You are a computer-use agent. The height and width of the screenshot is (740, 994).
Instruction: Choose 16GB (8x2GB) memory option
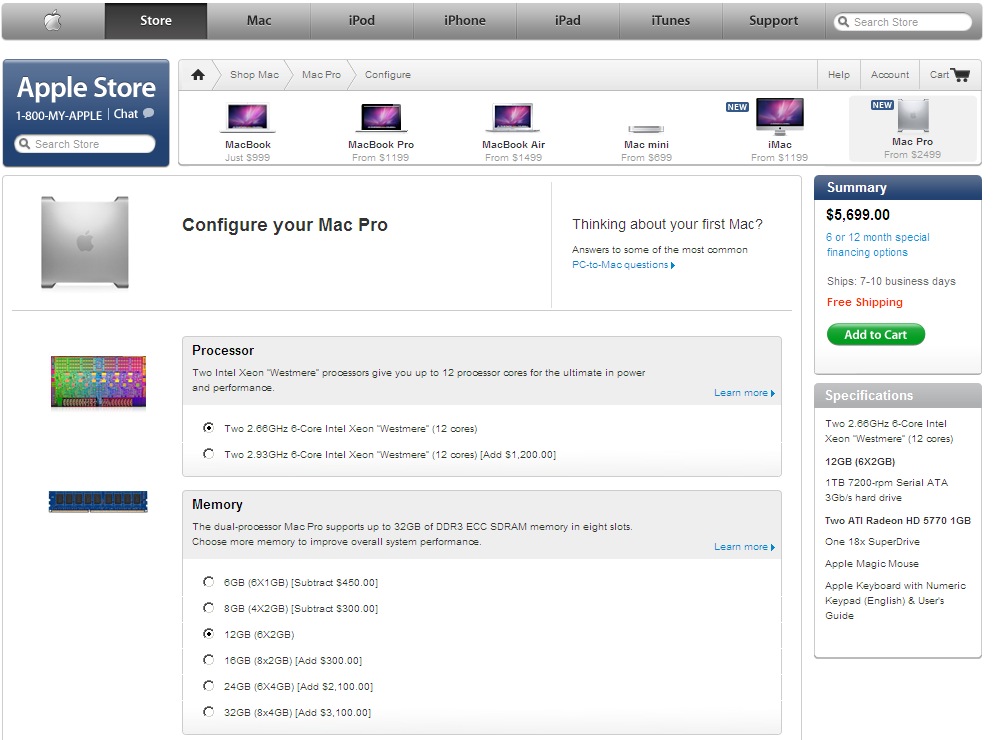tap(209, 659)
